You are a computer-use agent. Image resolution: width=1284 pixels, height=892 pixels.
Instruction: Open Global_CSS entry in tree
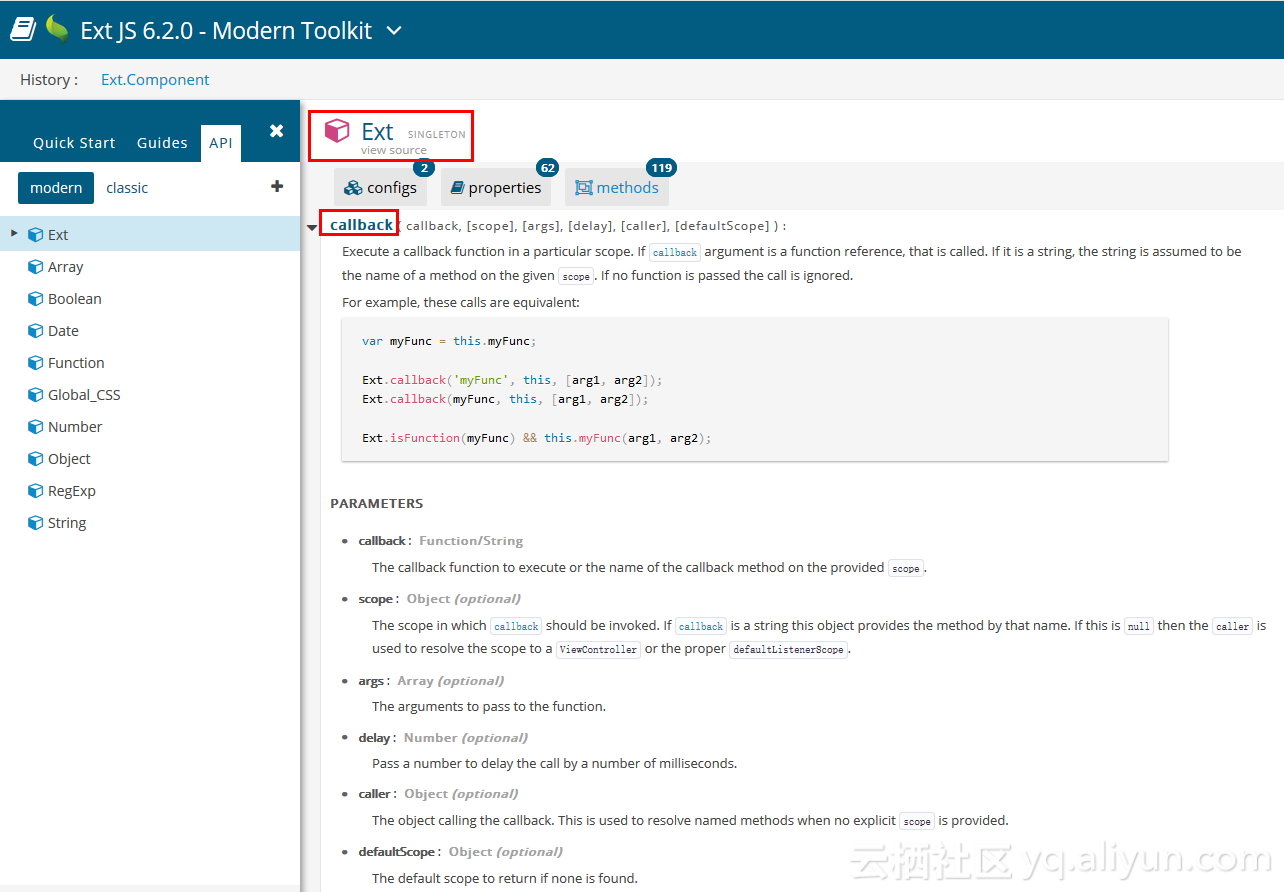click(x=84, y=395)
